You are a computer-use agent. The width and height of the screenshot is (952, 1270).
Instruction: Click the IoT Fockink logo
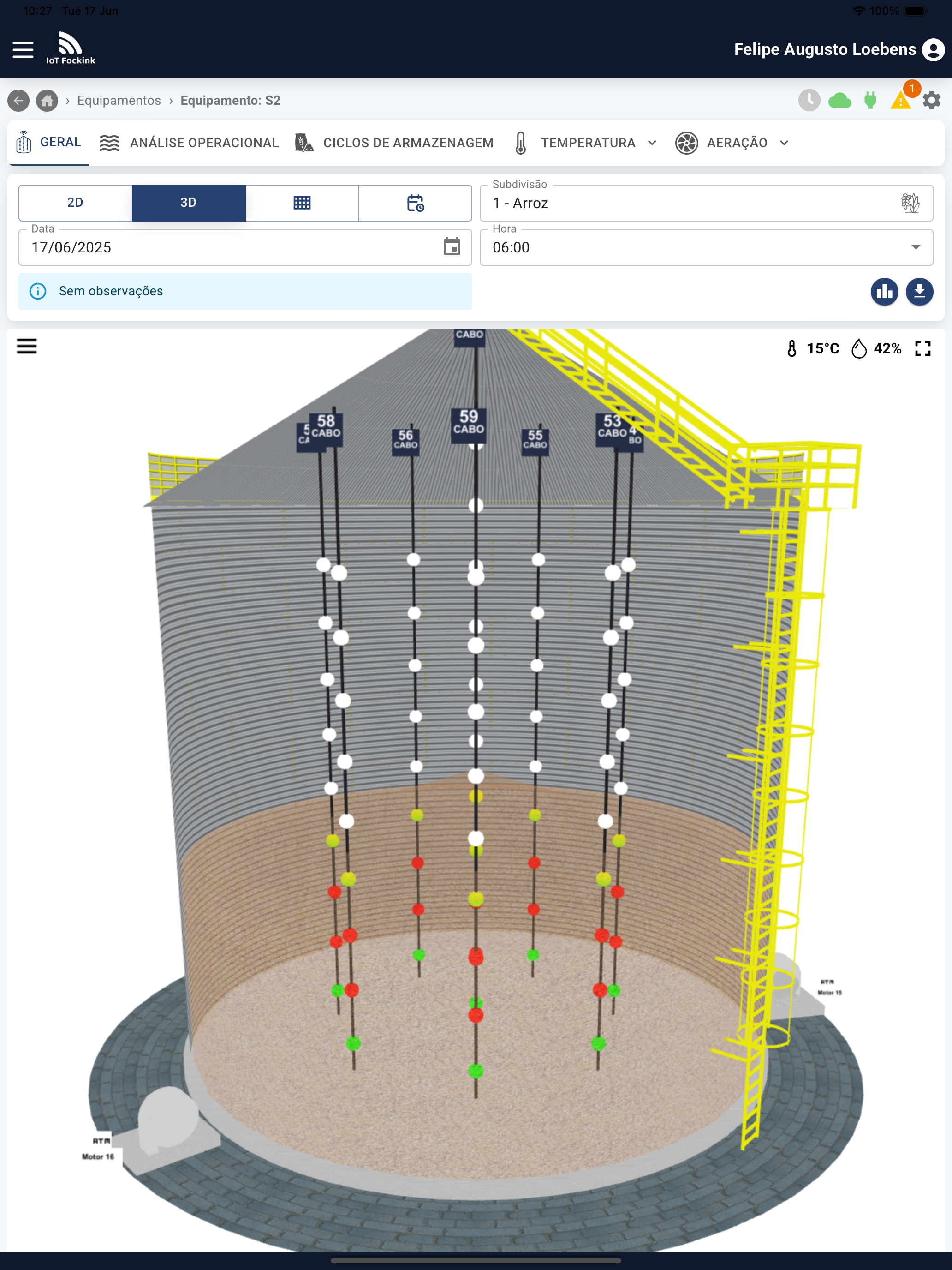click(x=71, y=48)
